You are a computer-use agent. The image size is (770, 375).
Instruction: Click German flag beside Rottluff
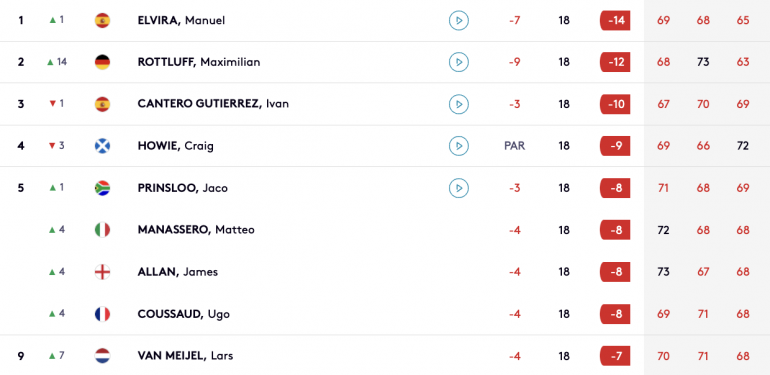click(102, 62)
